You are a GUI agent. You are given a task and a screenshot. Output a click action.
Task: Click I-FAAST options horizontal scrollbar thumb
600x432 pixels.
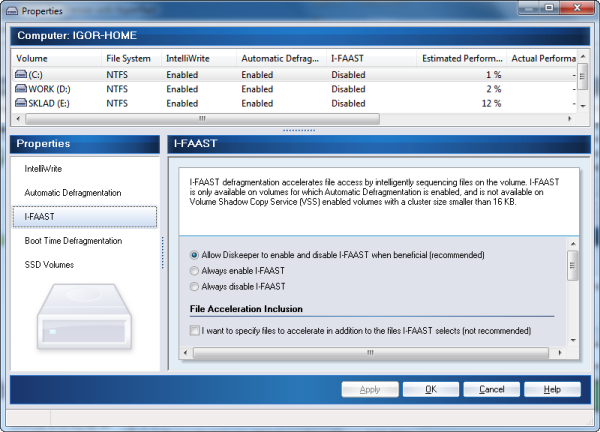point(371,352)
